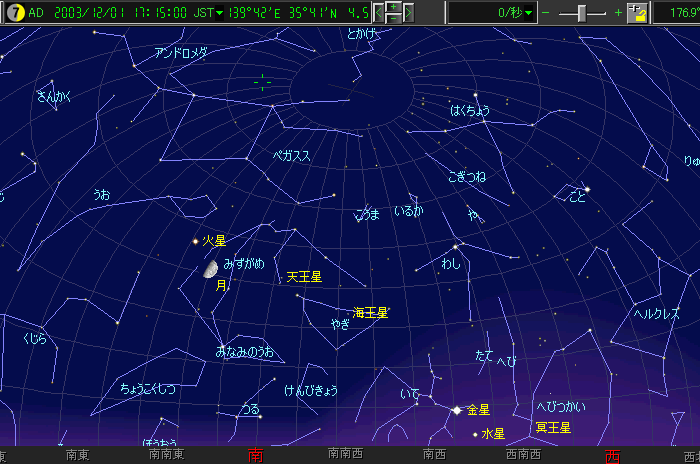
Task: Click the red 南 south direction label
Action: 255,456
